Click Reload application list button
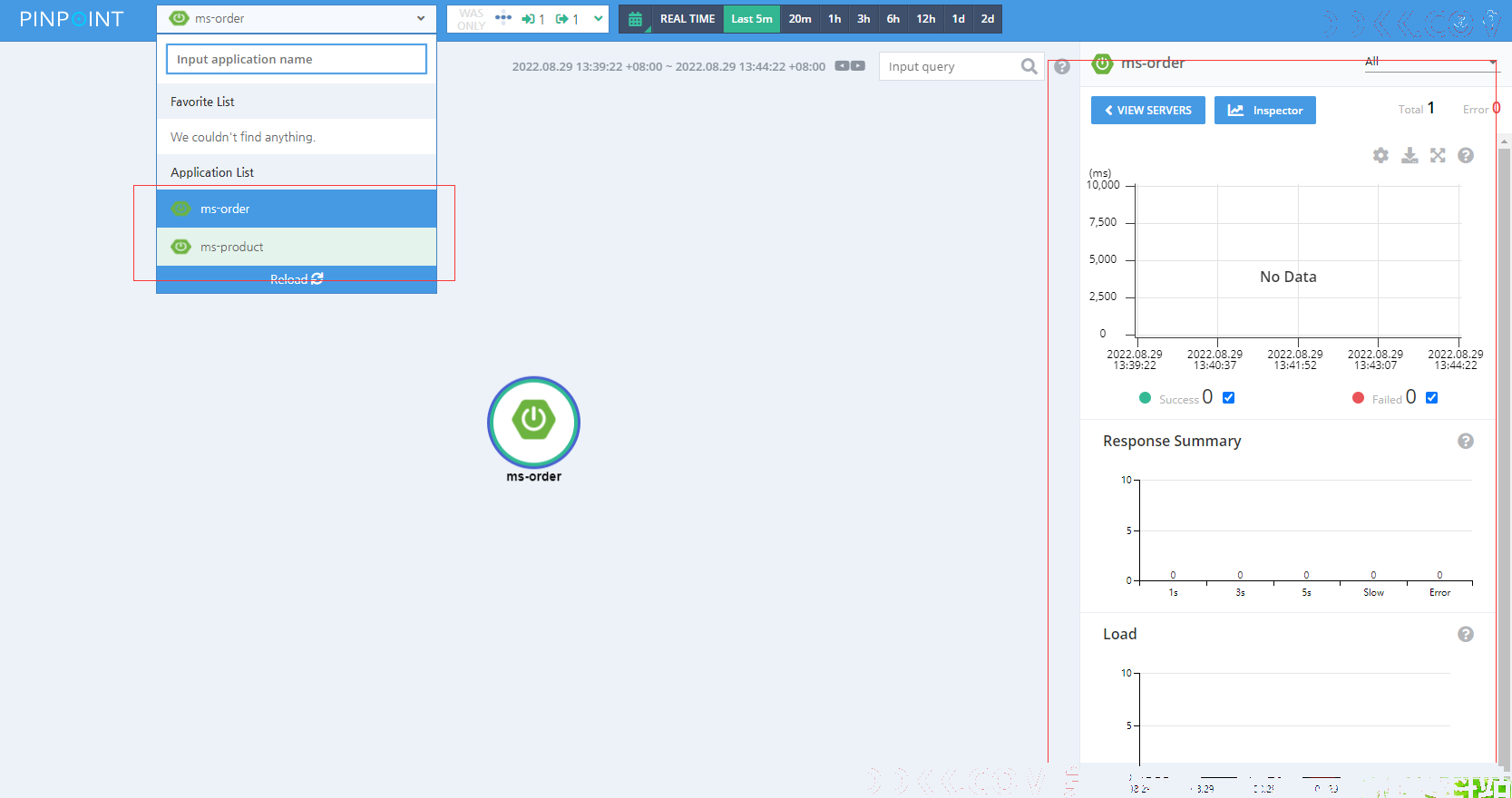The width and height of the screenshot is (1512, 798). click(x=297, y=279)
